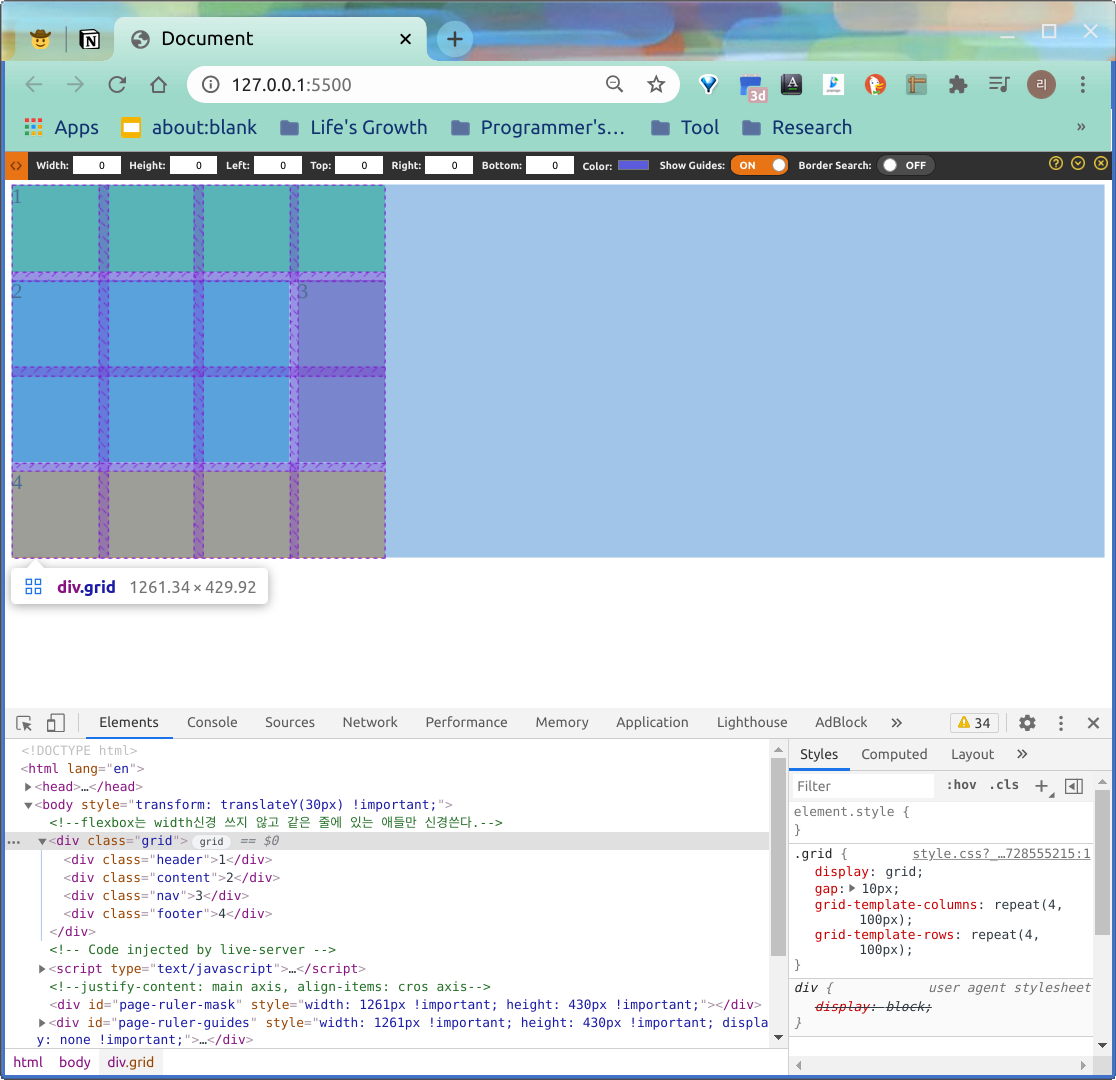Open the Programmer's bookmark folder
The height and width of the screenshot is (1080, 1116).
tap(538, 127)
